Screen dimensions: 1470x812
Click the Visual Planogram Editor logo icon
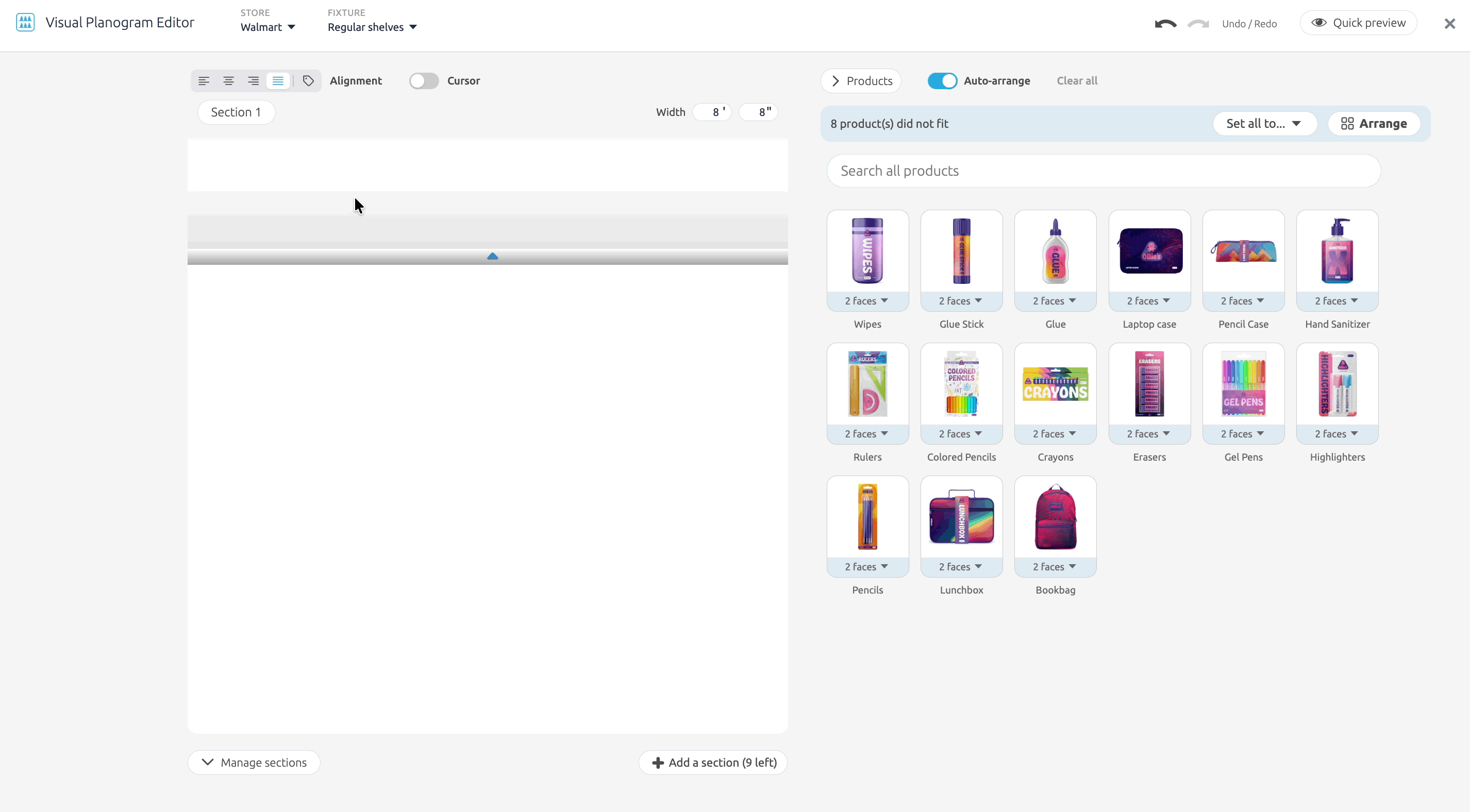coord(25,23)
